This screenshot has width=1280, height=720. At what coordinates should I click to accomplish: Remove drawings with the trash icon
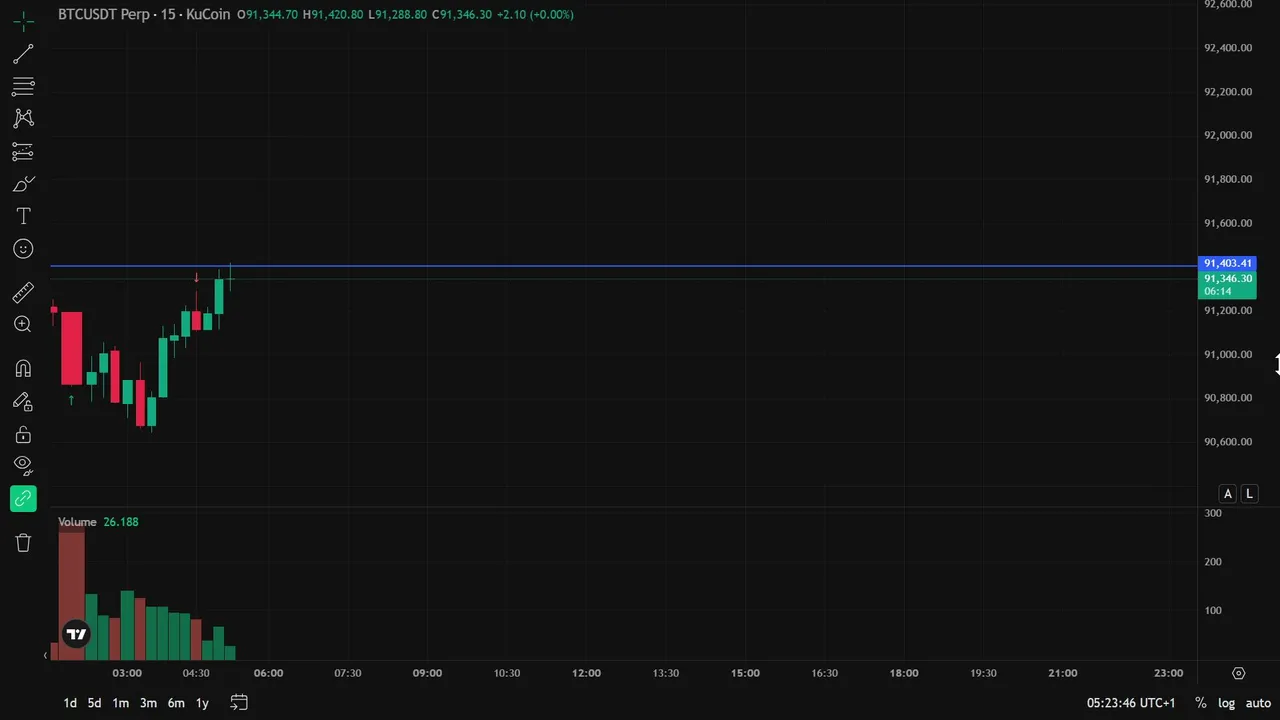[23, 542]
